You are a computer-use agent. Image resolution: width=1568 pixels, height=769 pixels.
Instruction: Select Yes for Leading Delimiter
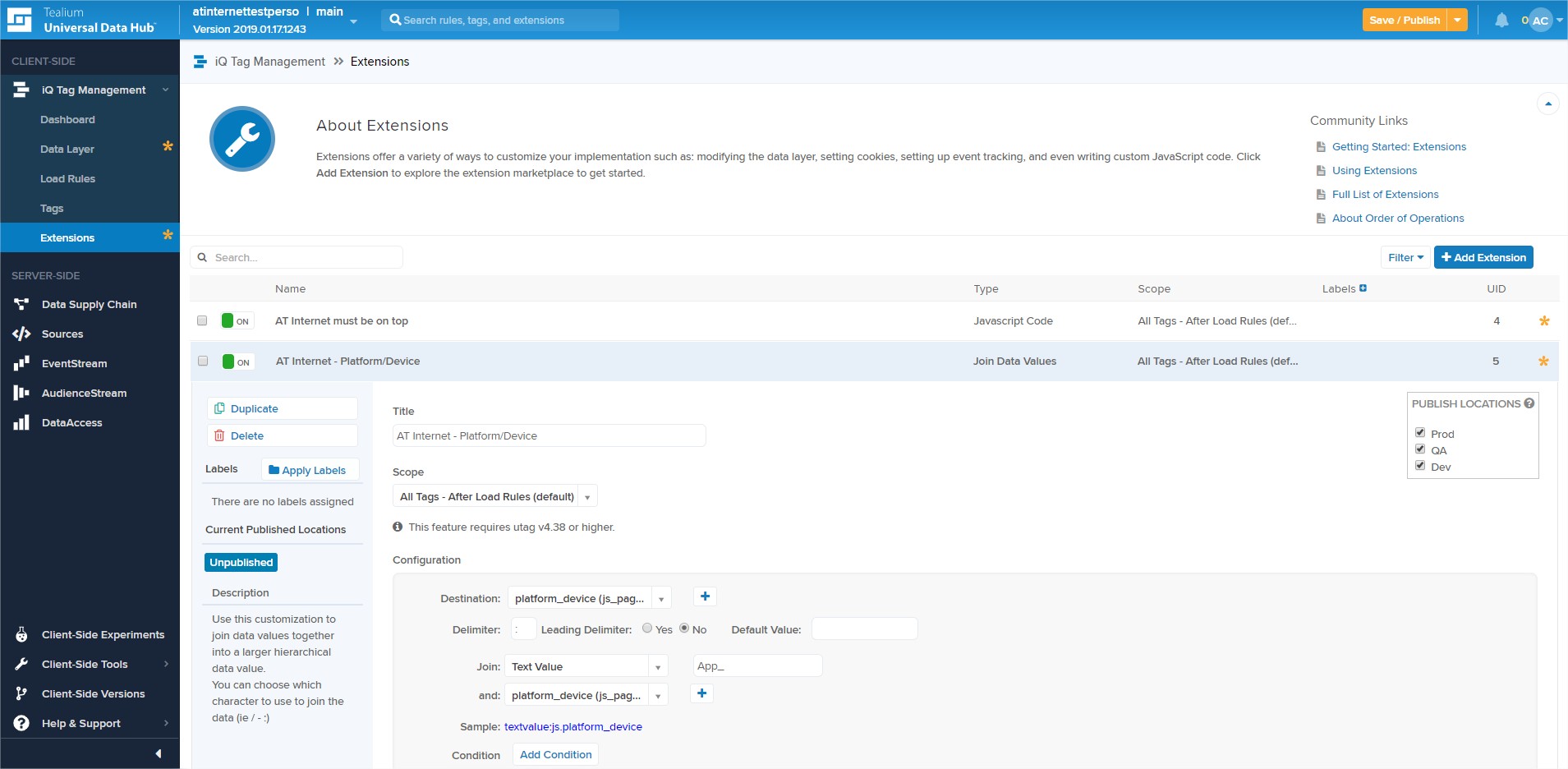[646, 628]
